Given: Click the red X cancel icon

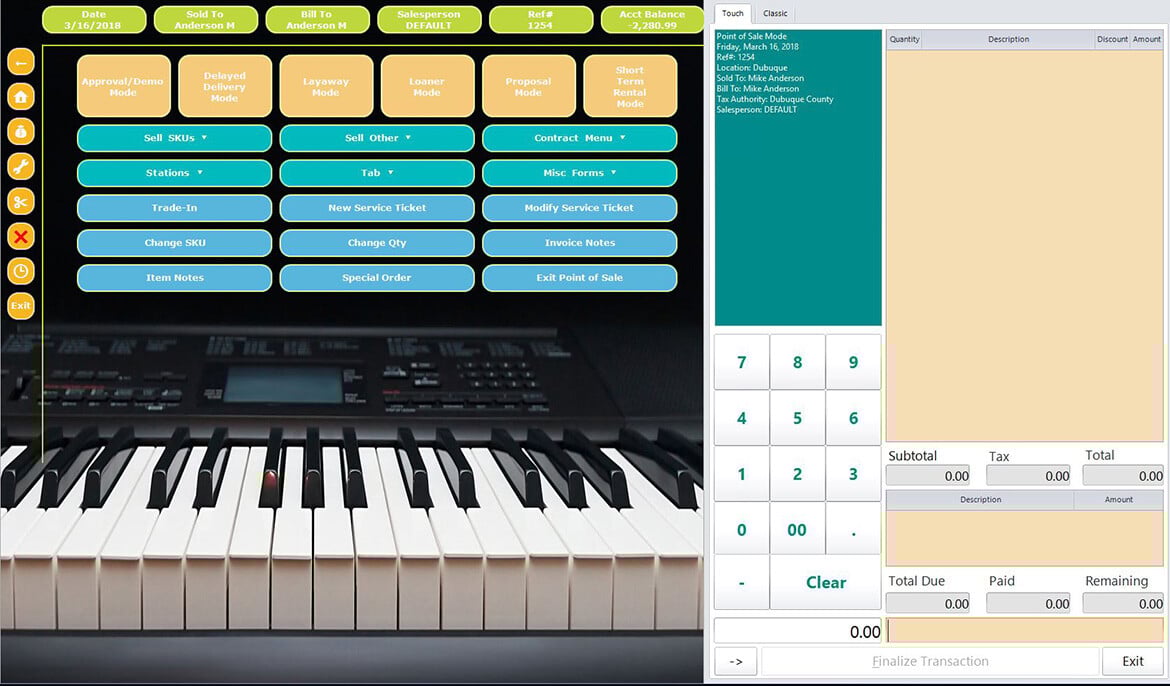Looking at the screenshot, I should pyautogui.click(x=21, y=236).
